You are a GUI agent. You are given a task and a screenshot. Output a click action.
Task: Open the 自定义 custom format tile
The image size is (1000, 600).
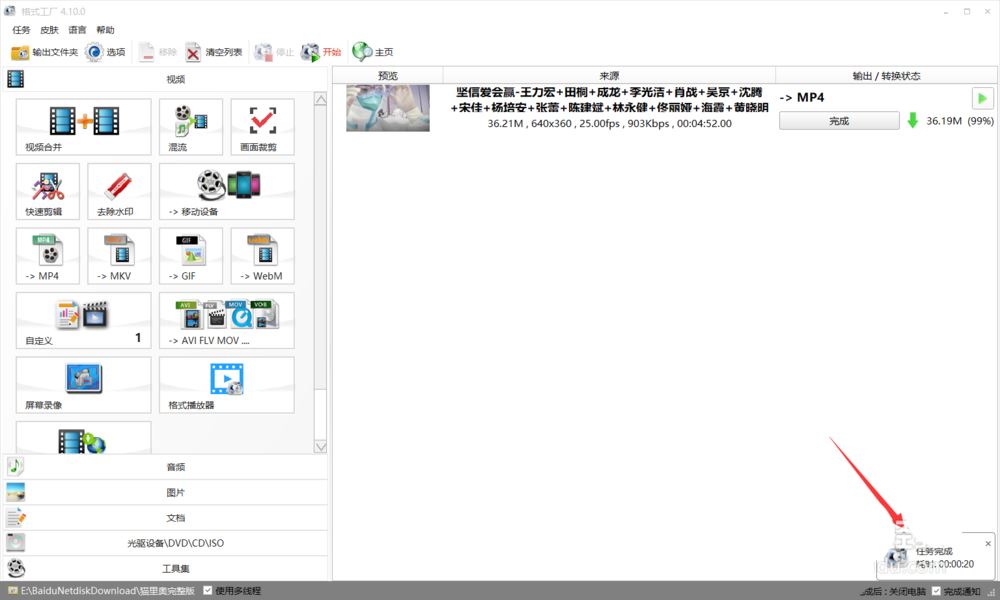[84, 320]
